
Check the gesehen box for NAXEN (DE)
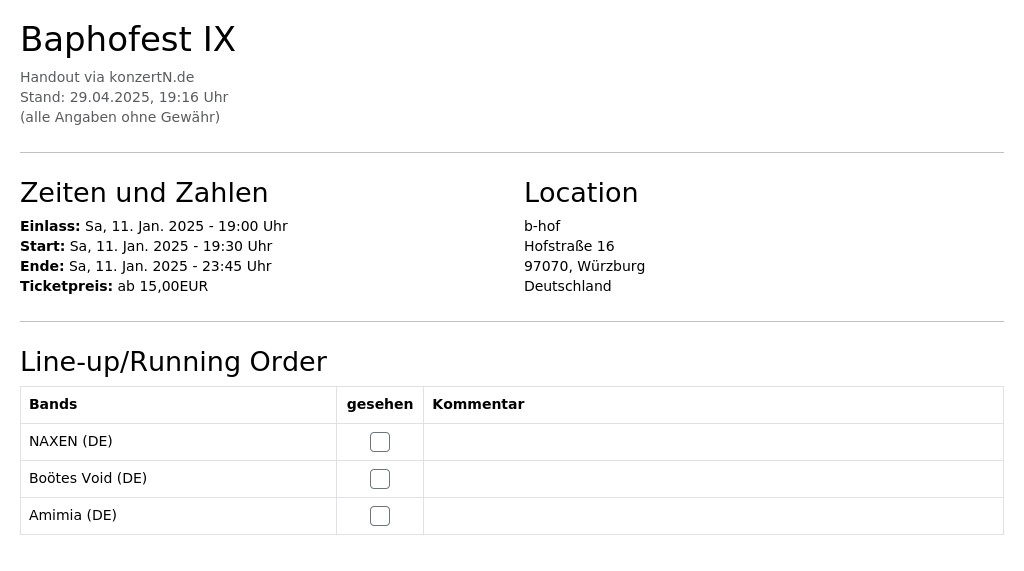379,442
